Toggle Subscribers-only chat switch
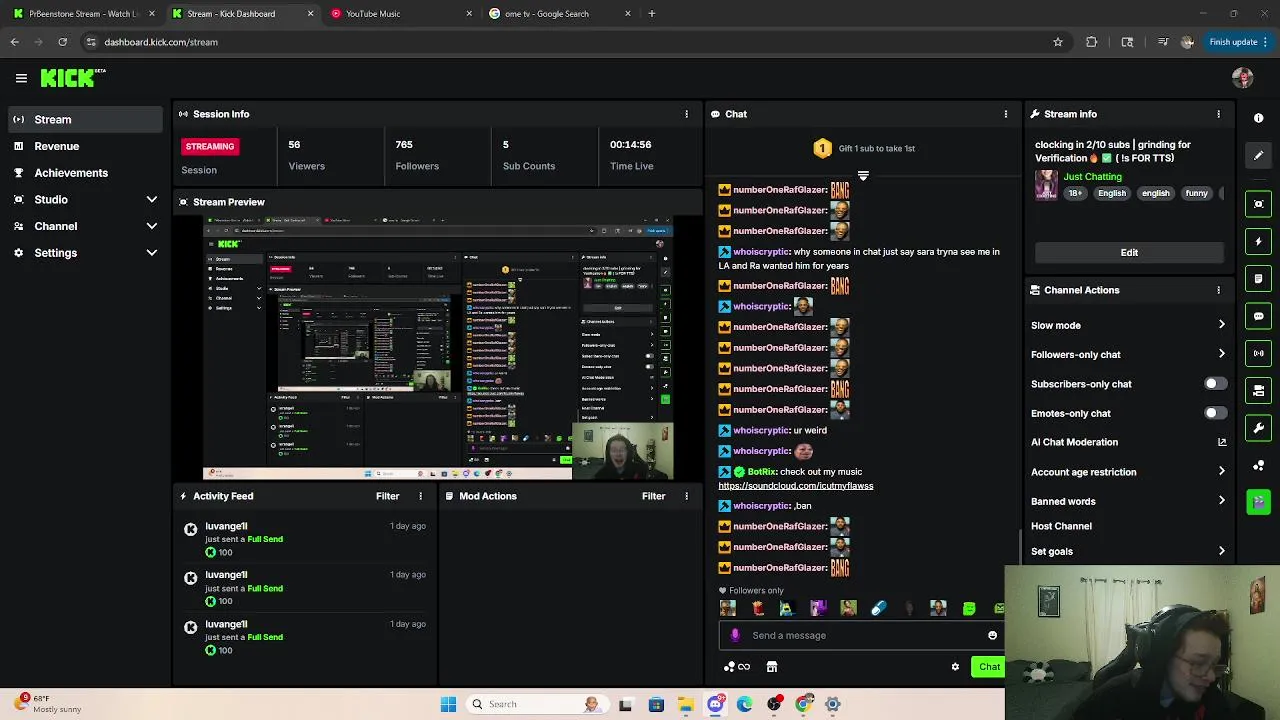The height and width of the screenshot is (720, 1280). click(x=1215, y=384)
